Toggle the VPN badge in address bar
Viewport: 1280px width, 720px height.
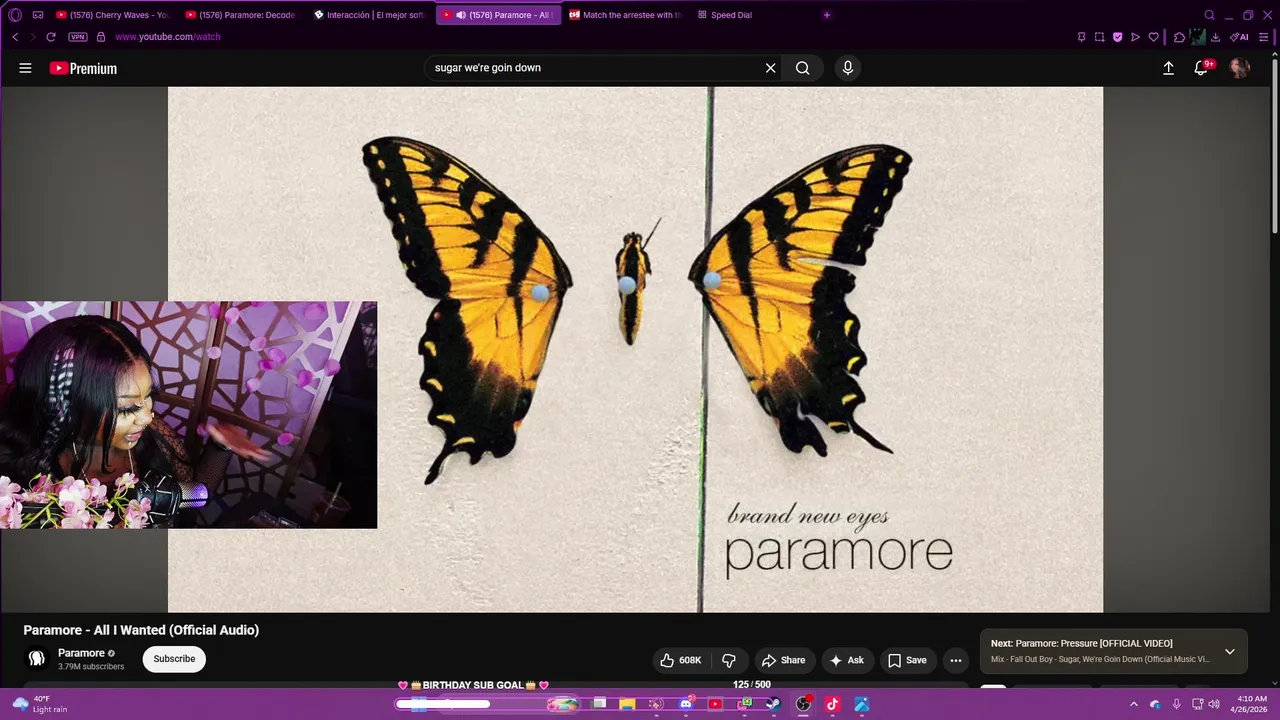pos(78,37)
